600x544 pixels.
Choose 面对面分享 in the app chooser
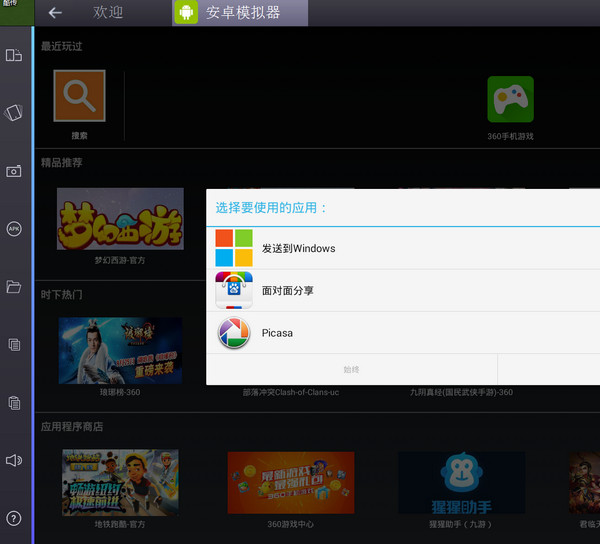pyautogui.click(x=403, y=291)
